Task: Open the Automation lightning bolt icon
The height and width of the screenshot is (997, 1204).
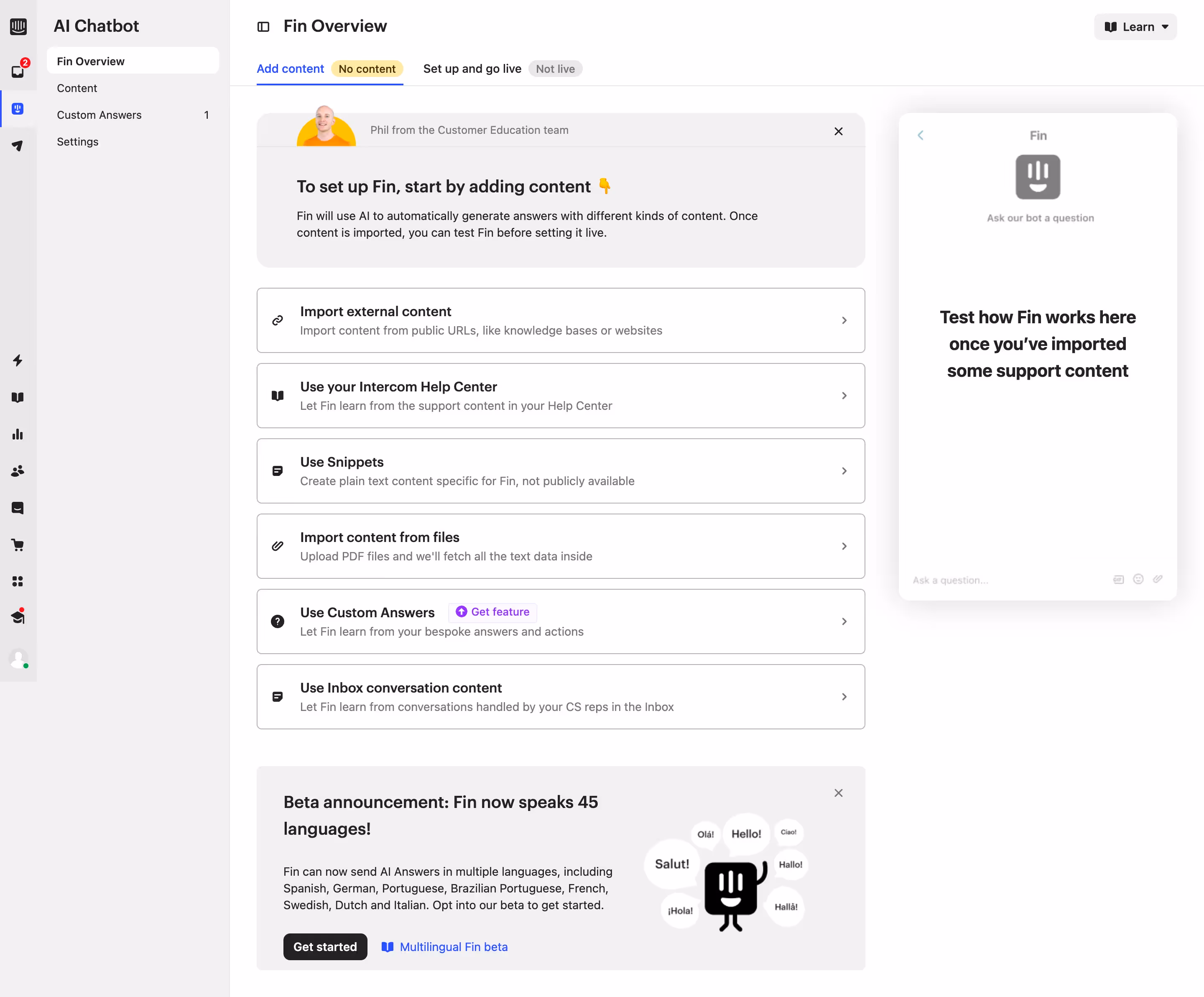Action: click(x=18, y=361)
